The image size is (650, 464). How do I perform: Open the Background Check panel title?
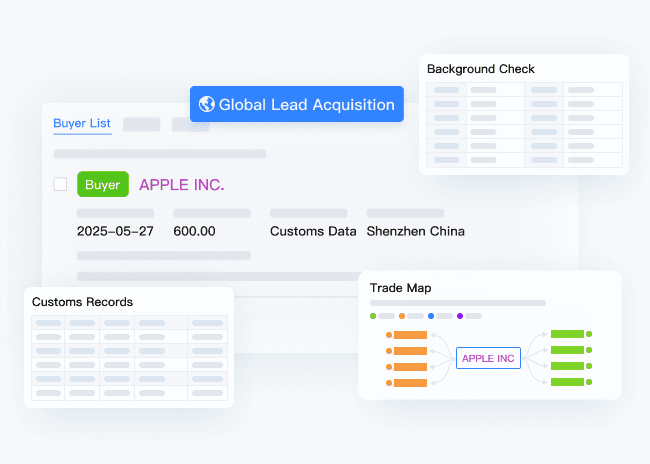click(480, 69)
